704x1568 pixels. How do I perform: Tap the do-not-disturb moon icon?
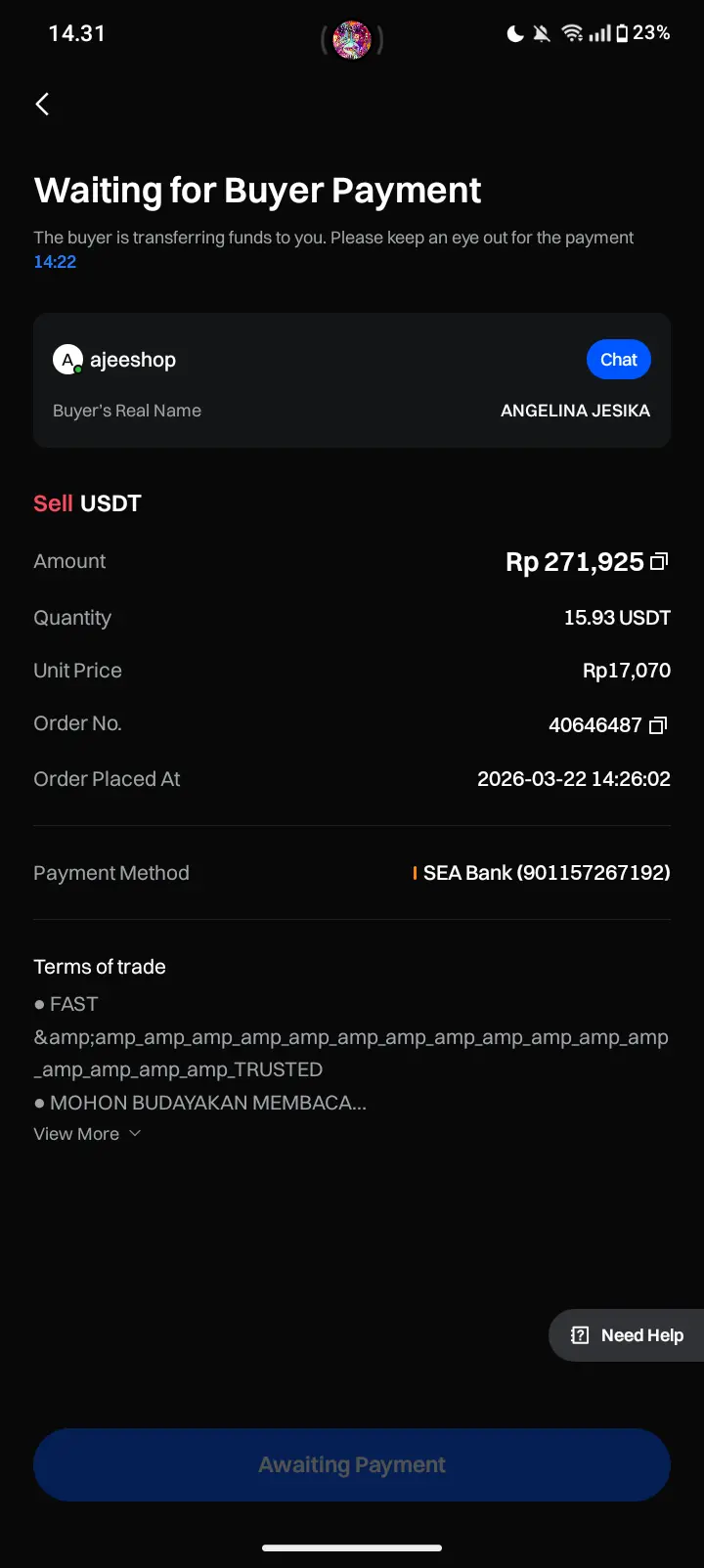pyautogui.click(x=515, y=34)
